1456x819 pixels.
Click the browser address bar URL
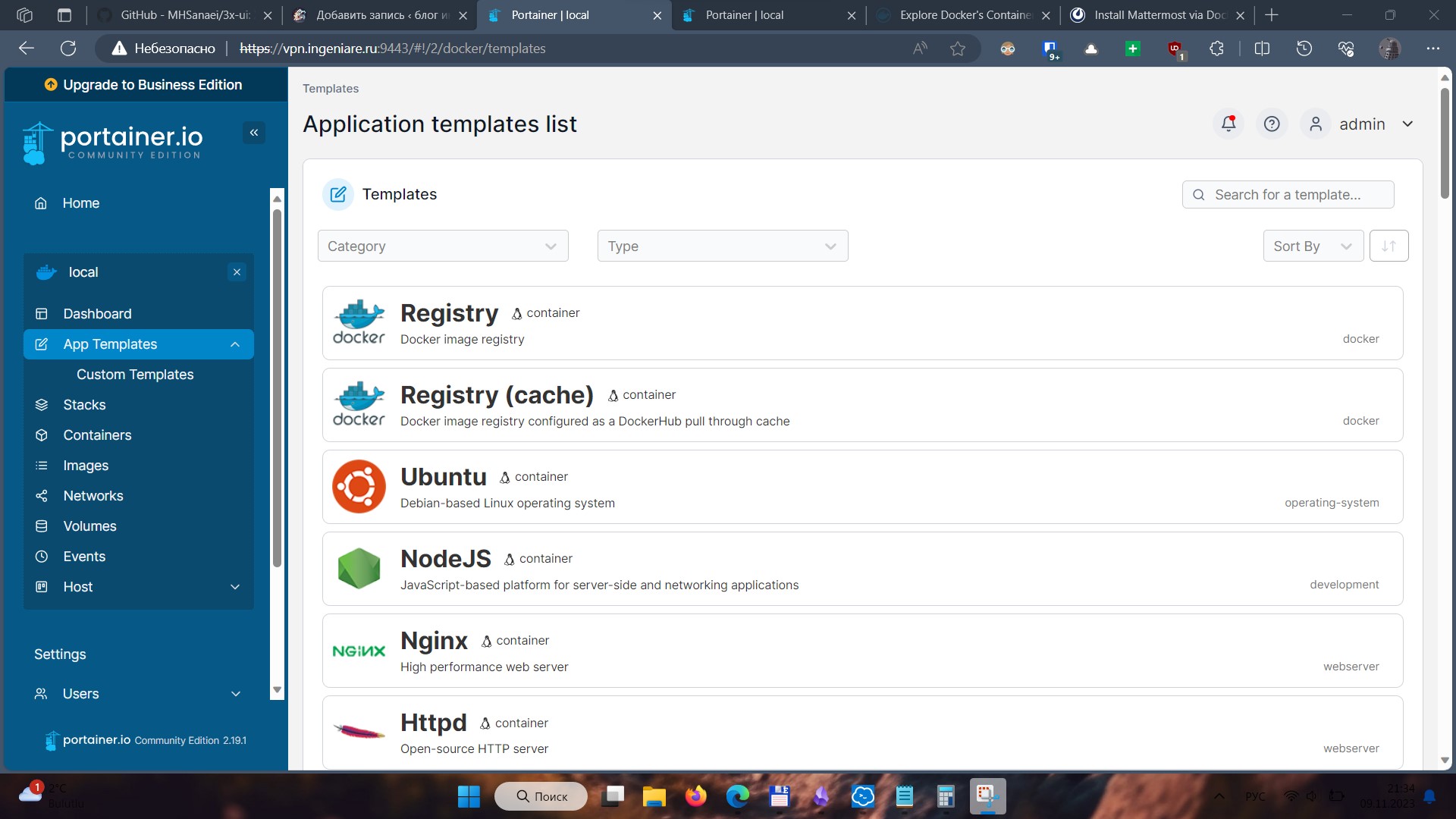[x=393, y=49]
